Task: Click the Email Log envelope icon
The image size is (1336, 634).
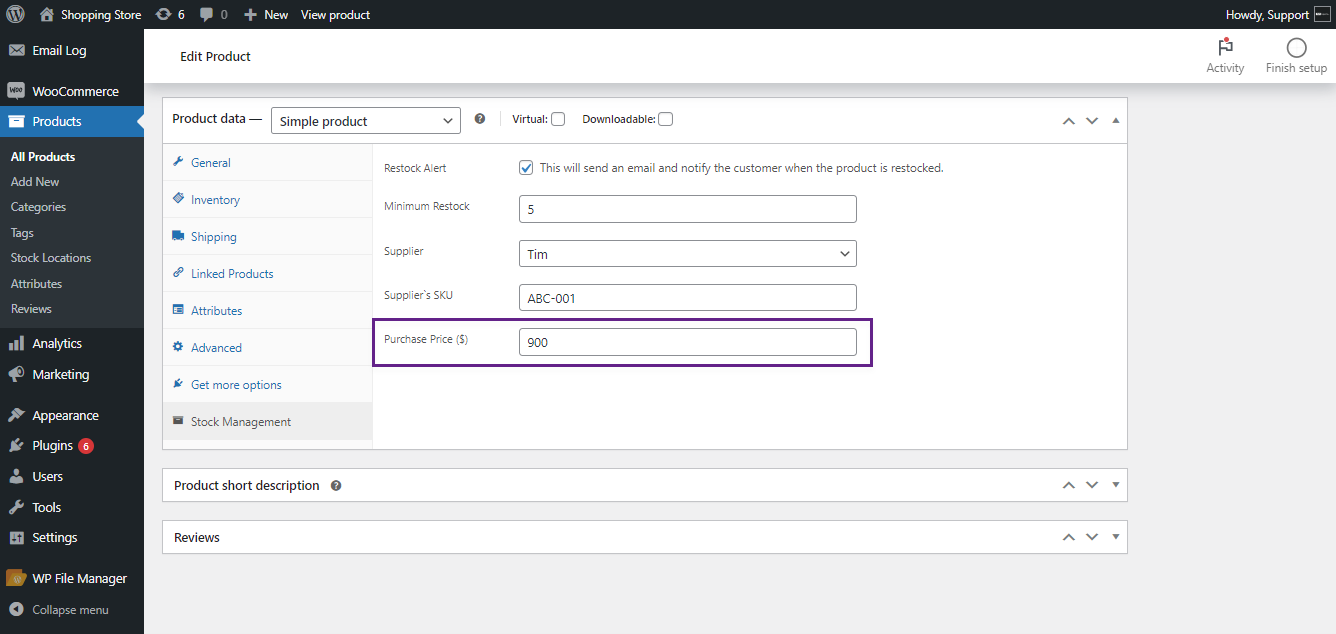Action: pos(17,50)
